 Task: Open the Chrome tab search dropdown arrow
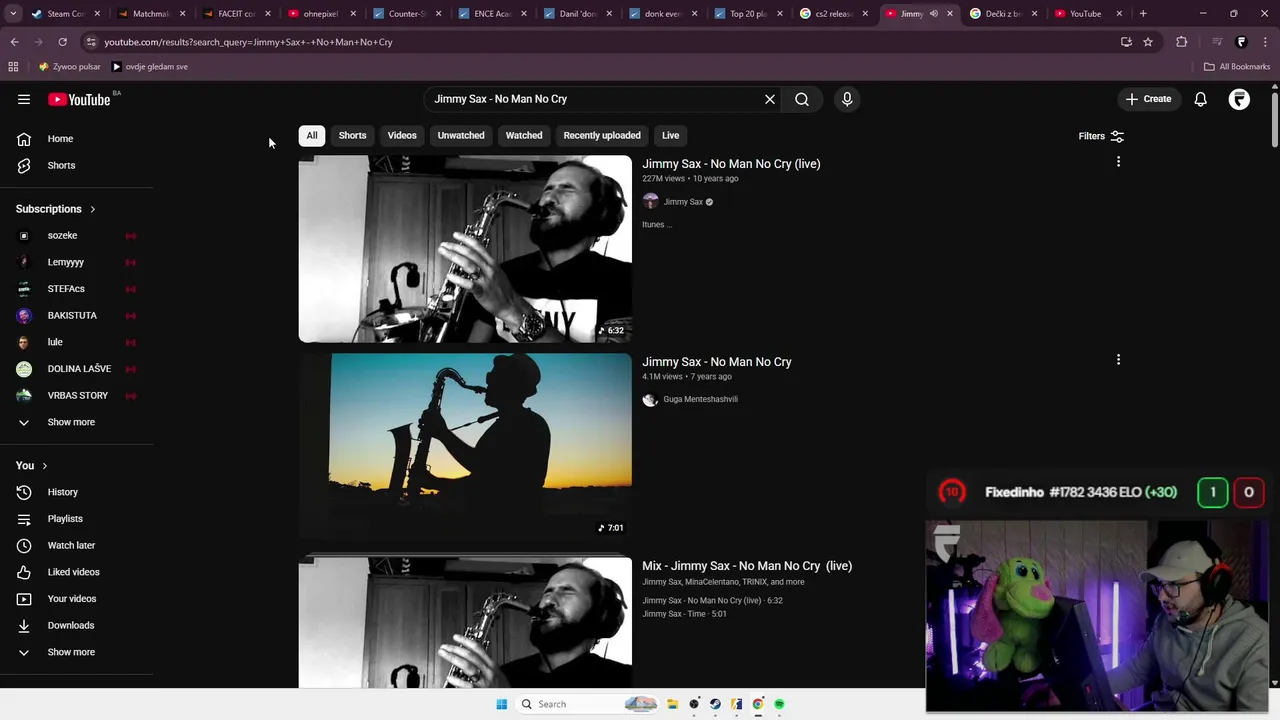click(x=13, y=14)
